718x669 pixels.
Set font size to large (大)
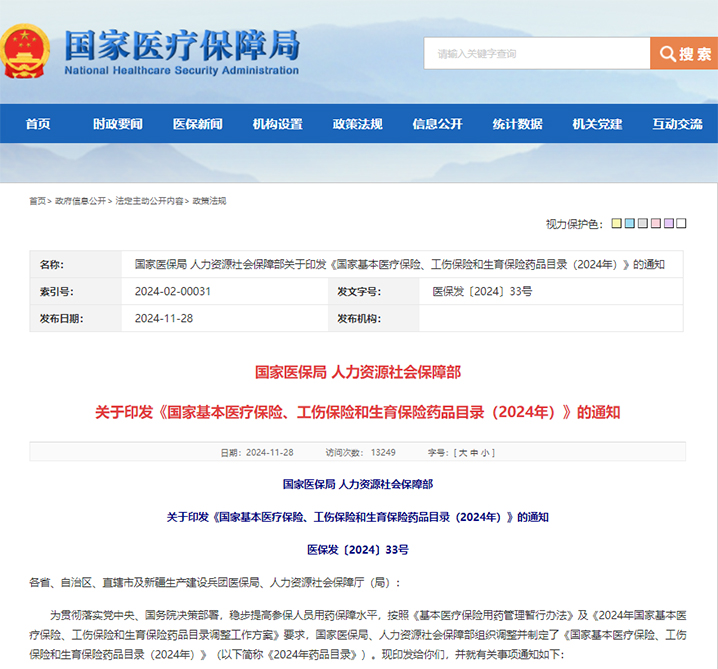(x=462, y=453)
